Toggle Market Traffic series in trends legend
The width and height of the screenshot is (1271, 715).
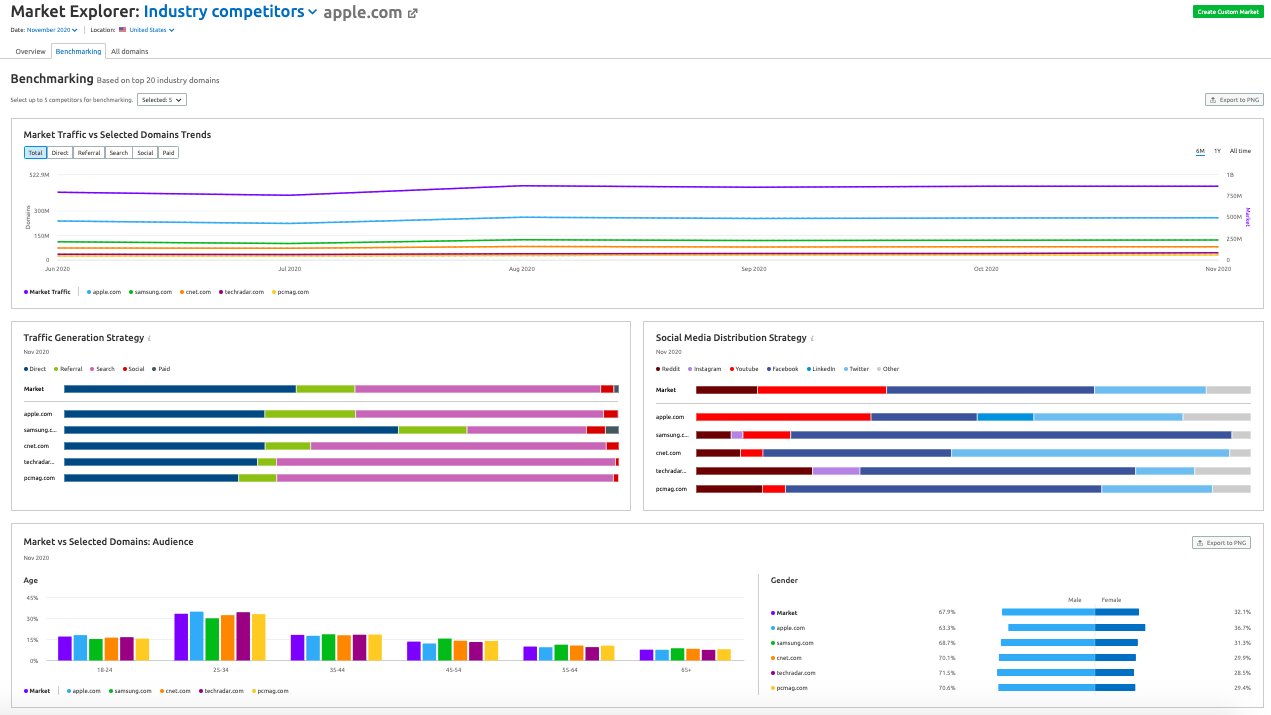coord(47,292)
